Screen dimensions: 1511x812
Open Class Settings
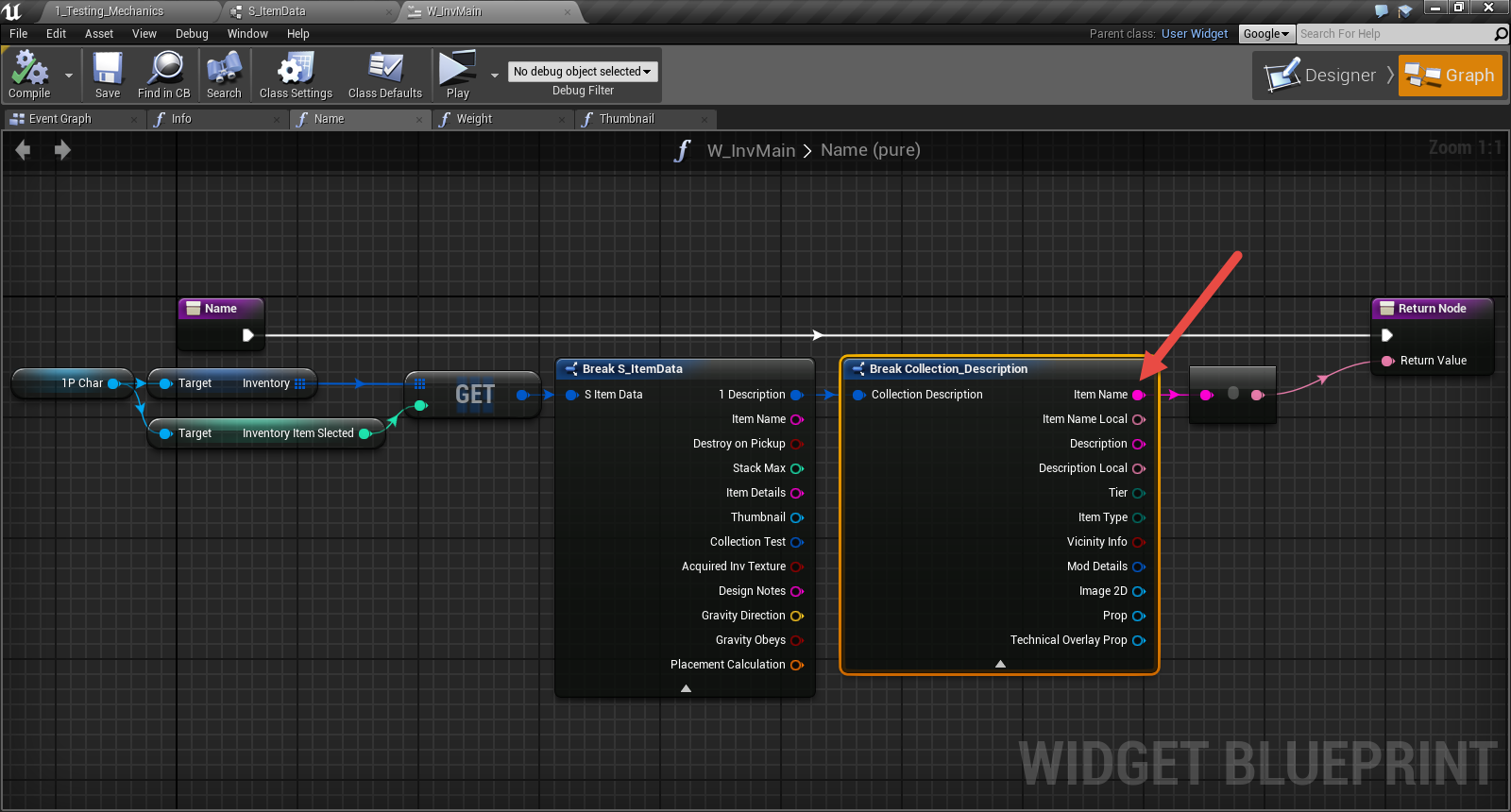pos(296,75)
